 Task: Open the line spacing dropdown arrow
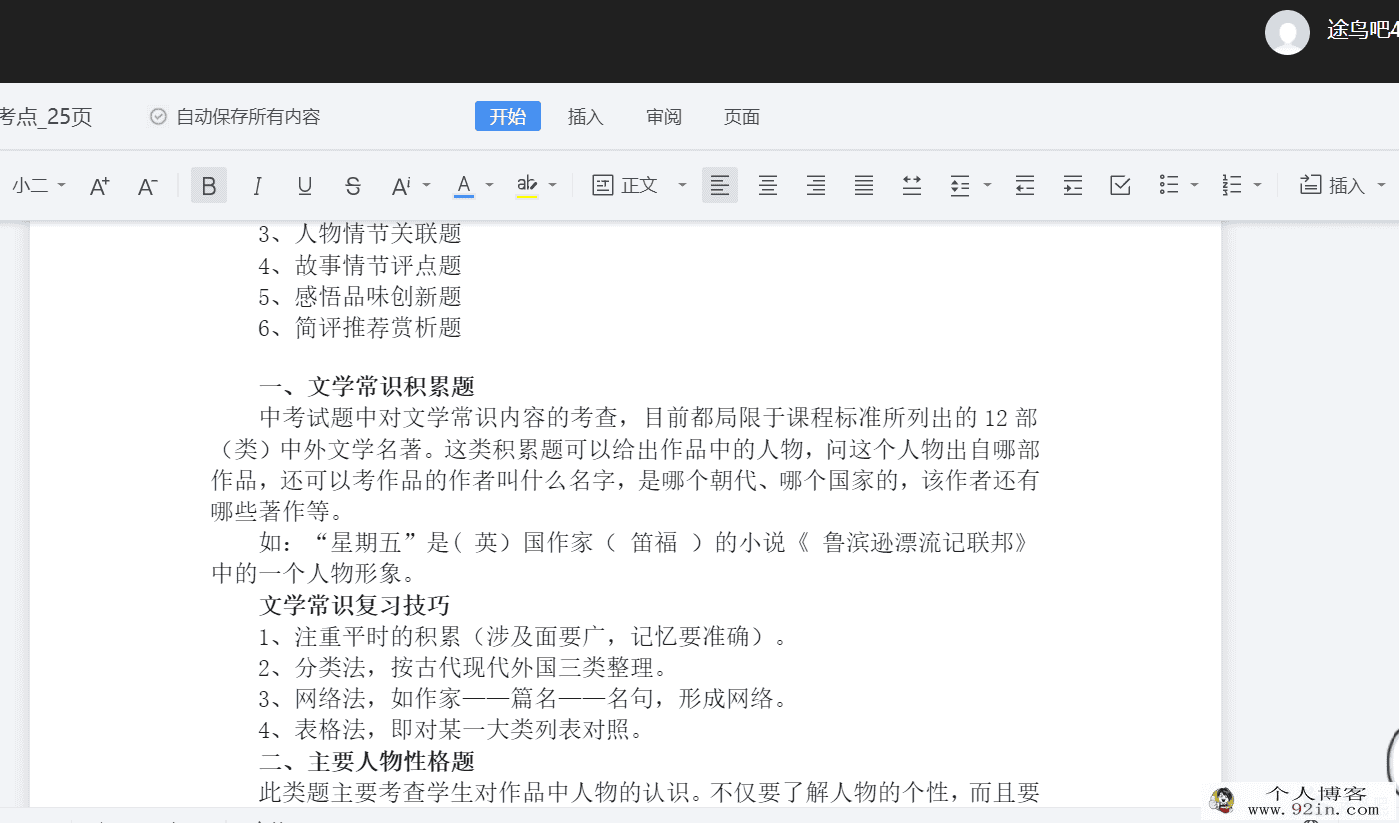coord(987,185)
